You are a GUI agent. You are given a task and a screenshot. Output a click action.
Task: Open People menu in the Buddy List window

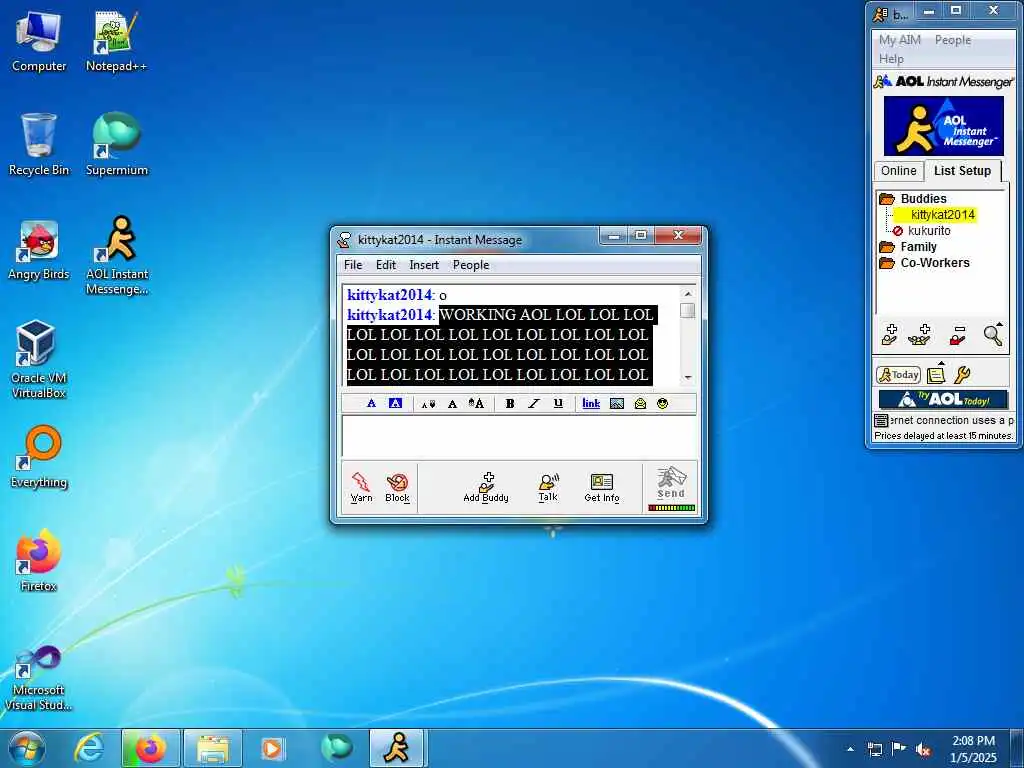click(953, 40)
